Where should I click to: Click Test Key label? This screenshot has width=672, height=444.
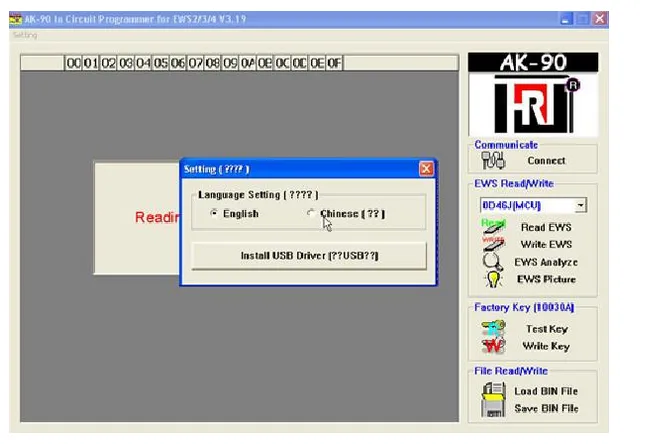pyautogui.click(x=547, y=329)
